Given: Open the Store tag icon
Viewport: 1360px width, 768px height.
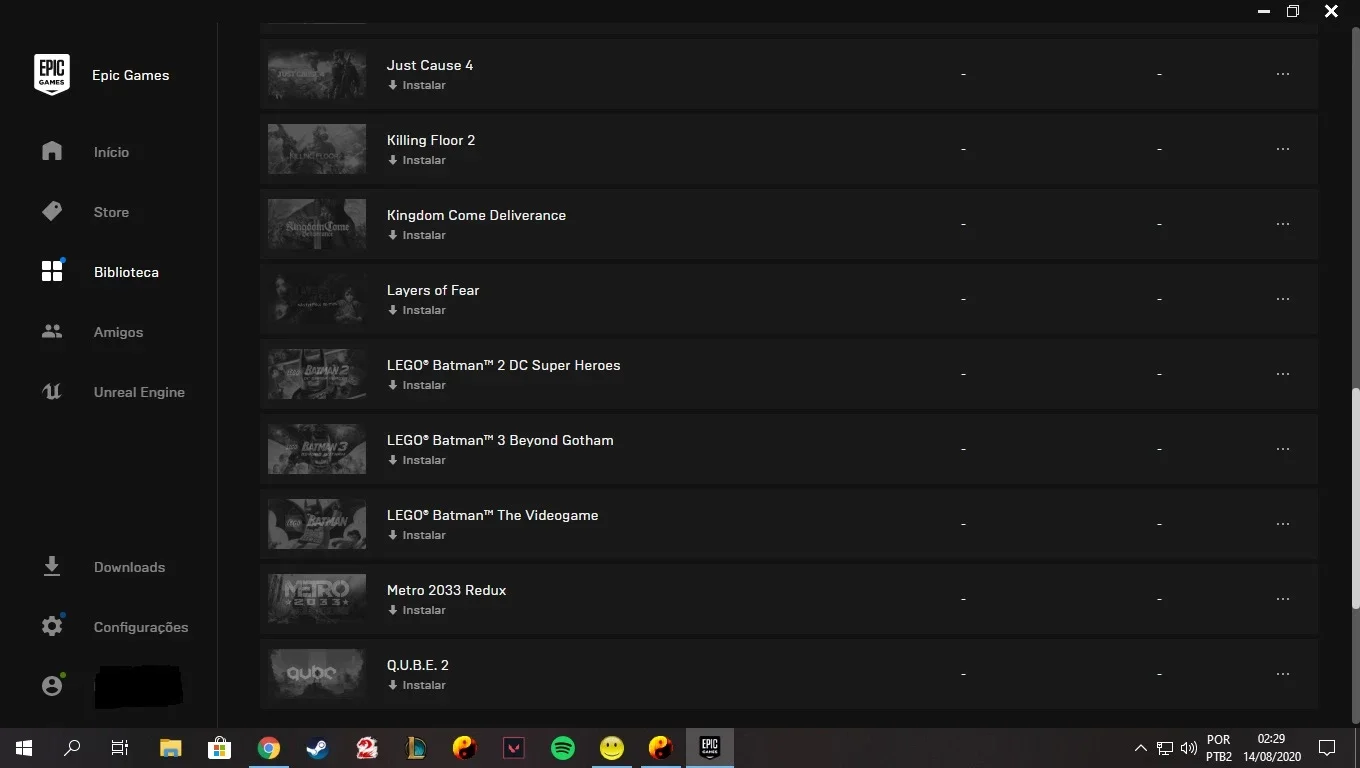Looking at the screenshot, I should pos(52,212).
